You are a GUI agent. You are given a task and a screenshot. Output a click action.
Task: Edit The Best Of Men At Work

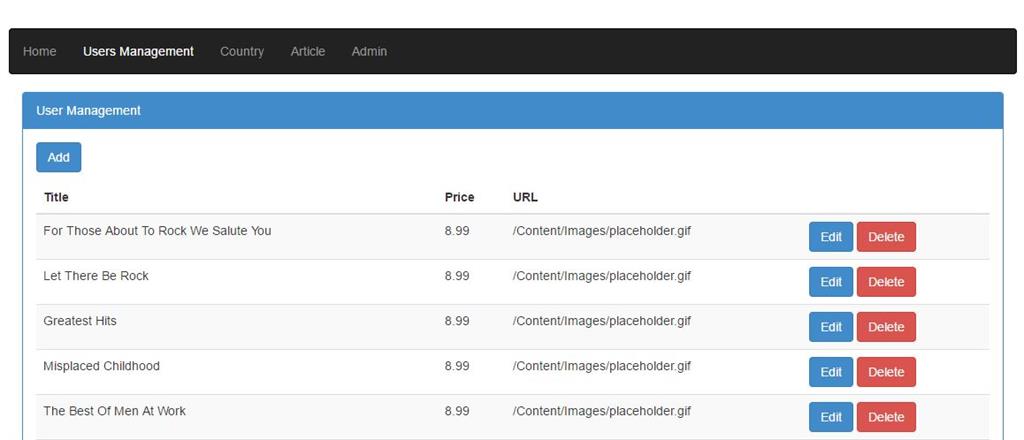(x=831, y=417)
